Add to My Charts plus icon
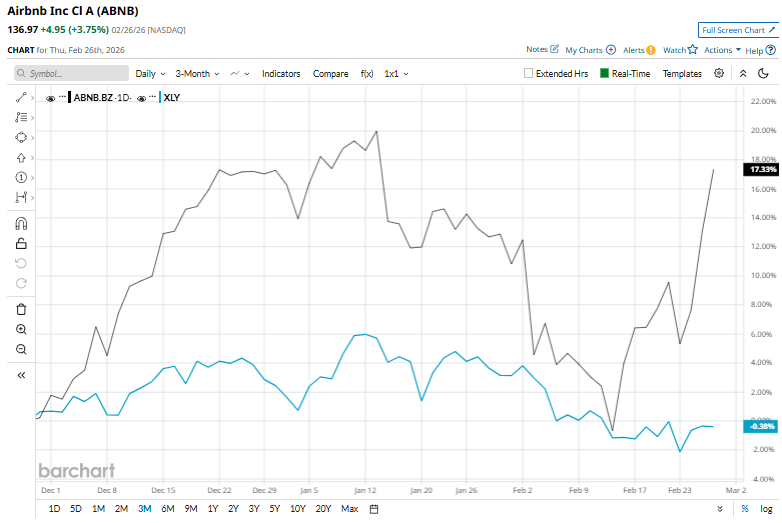 (611, 50)
